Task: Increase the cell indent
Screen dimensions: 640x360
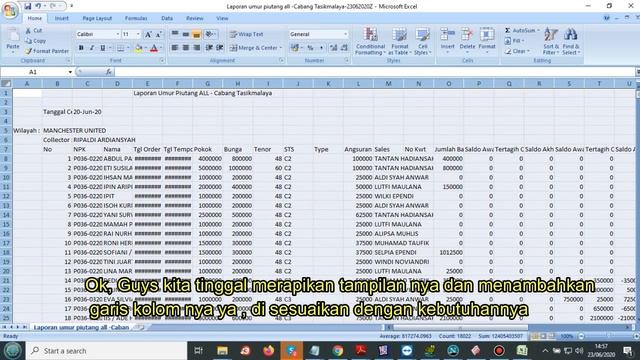Action: [220, 48]
